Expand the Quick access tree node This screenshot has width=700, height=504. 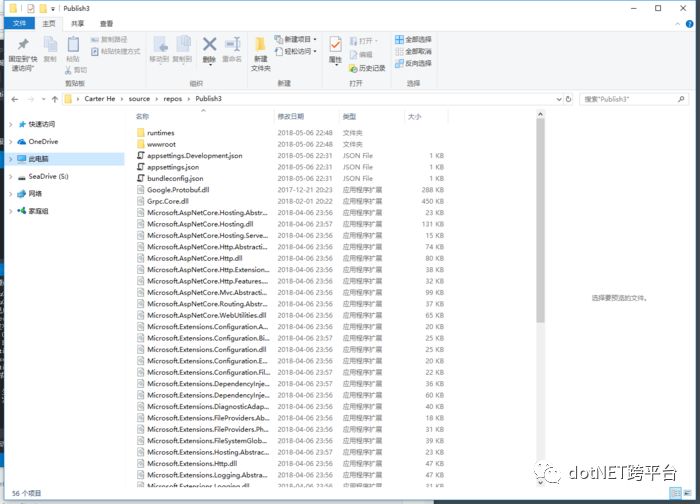pos(11,125)
